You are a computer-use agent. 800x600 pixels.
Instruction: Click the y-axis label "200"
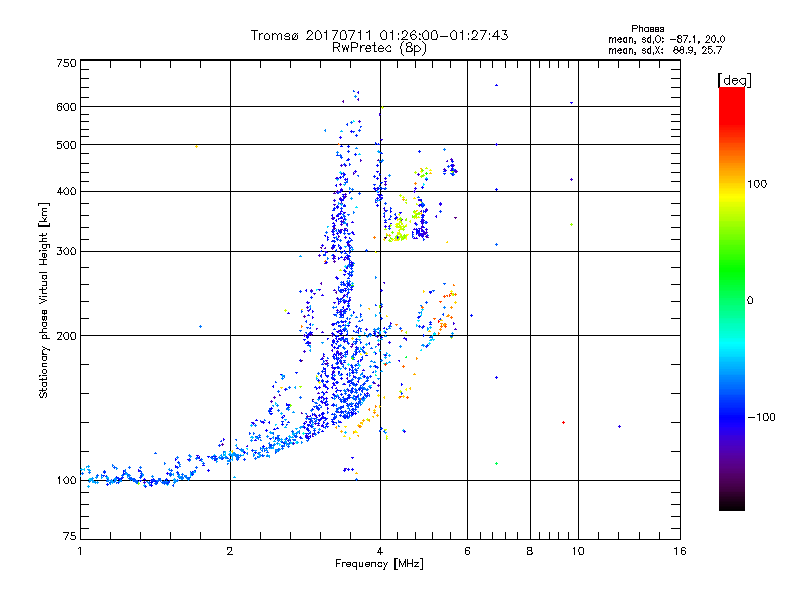tap(66, 336)
